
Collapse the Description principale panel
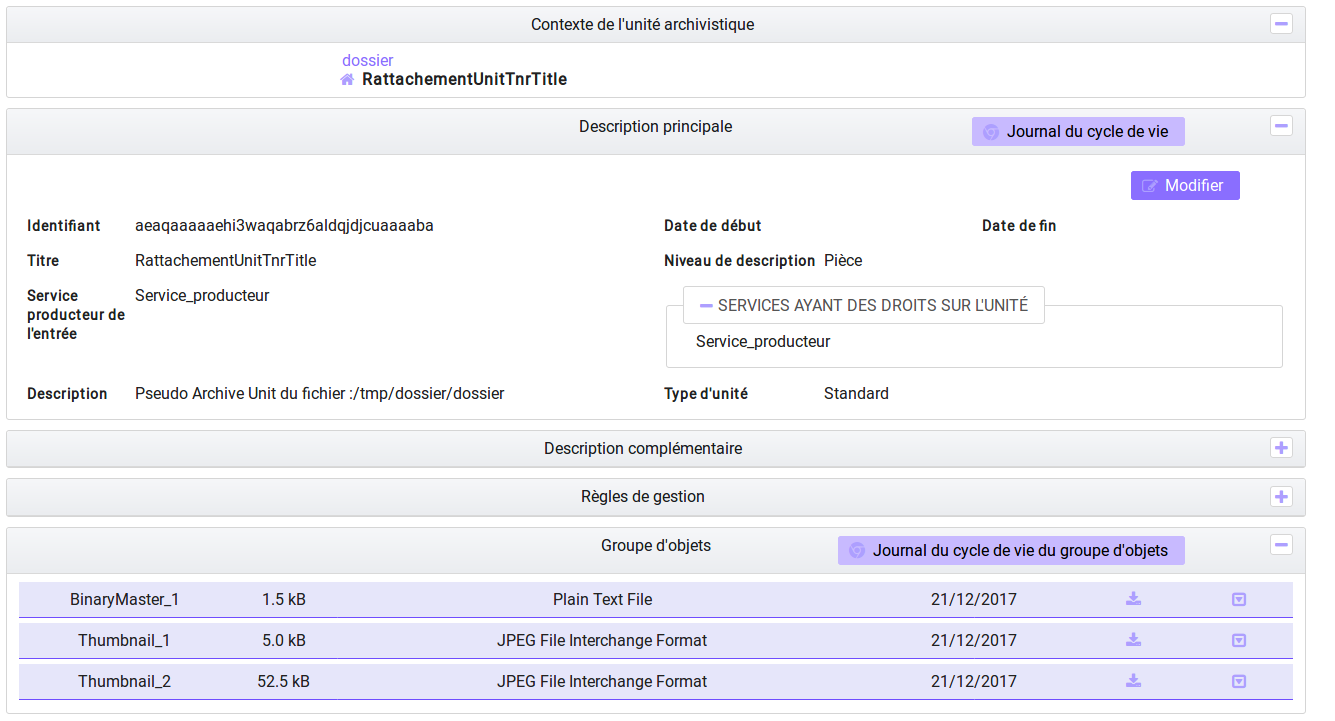tap(1281, 126)
